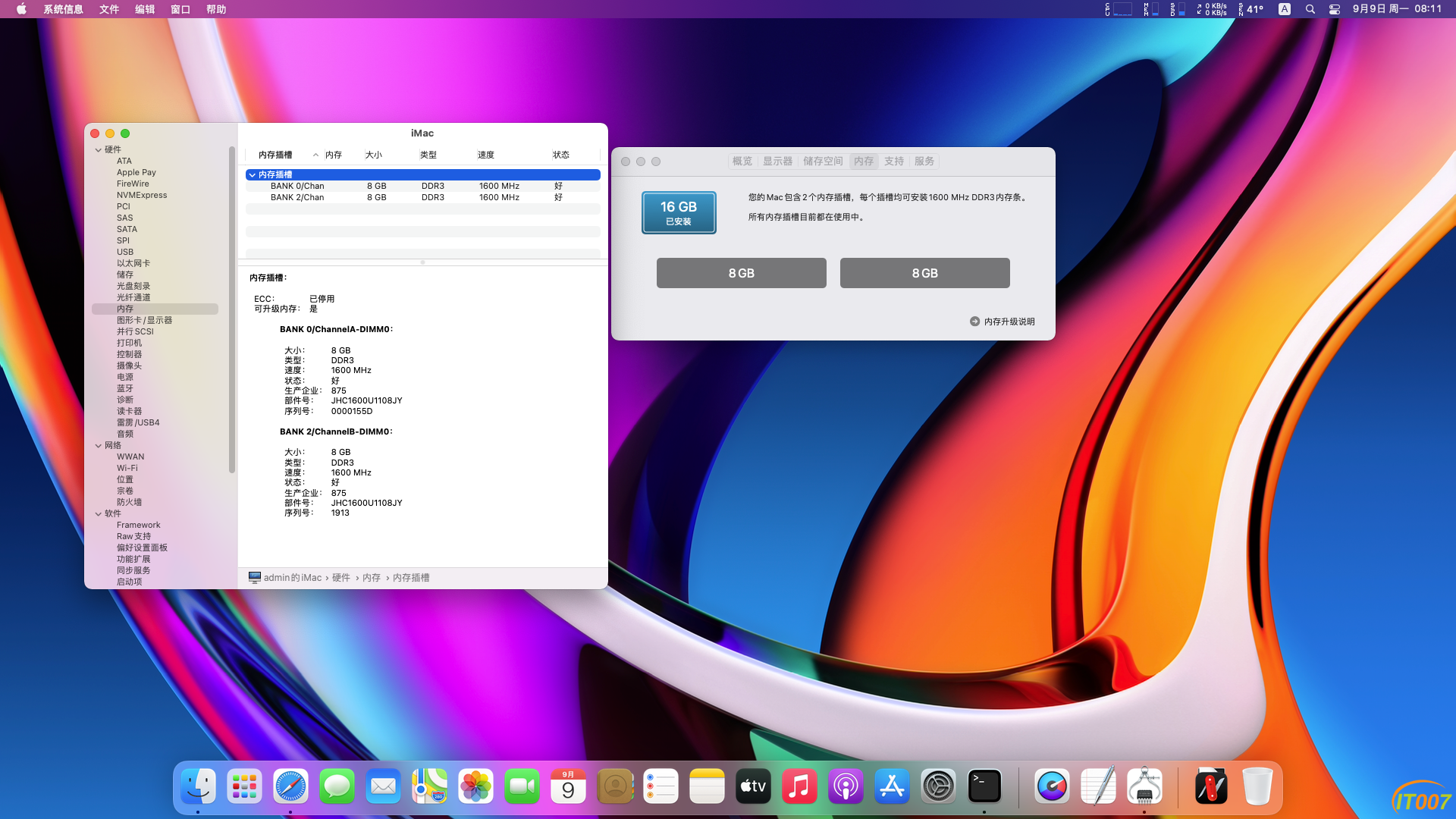Image resolution: width=1456 pixels, height=819 pixels.
Task: Switch to the 服务 tab
Action: point(924,162)
